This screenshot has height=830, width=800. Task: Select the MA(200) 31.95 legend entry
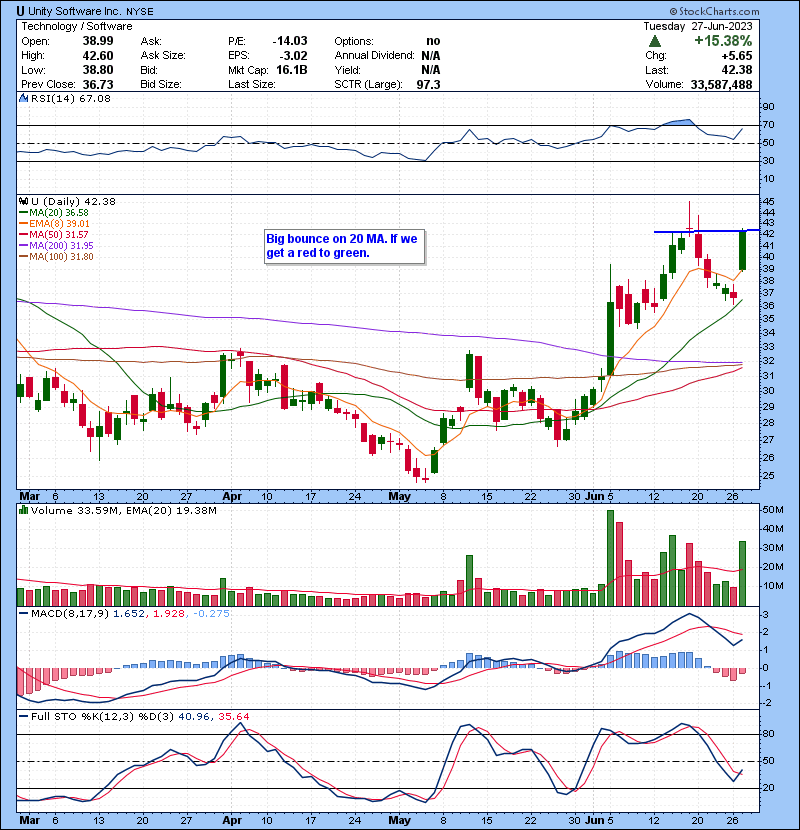pyautogui.click(x=57, y=246)
